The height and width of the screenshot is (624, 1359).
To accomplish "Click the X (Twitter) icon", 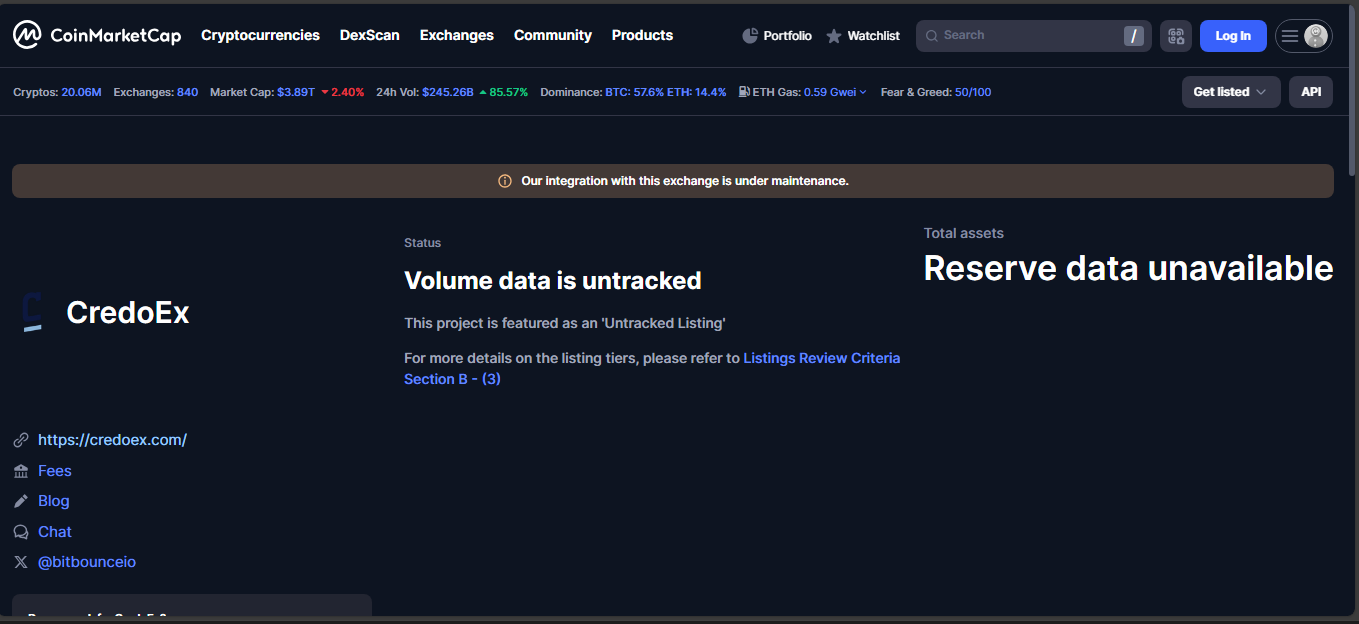I will pos(21,562).
